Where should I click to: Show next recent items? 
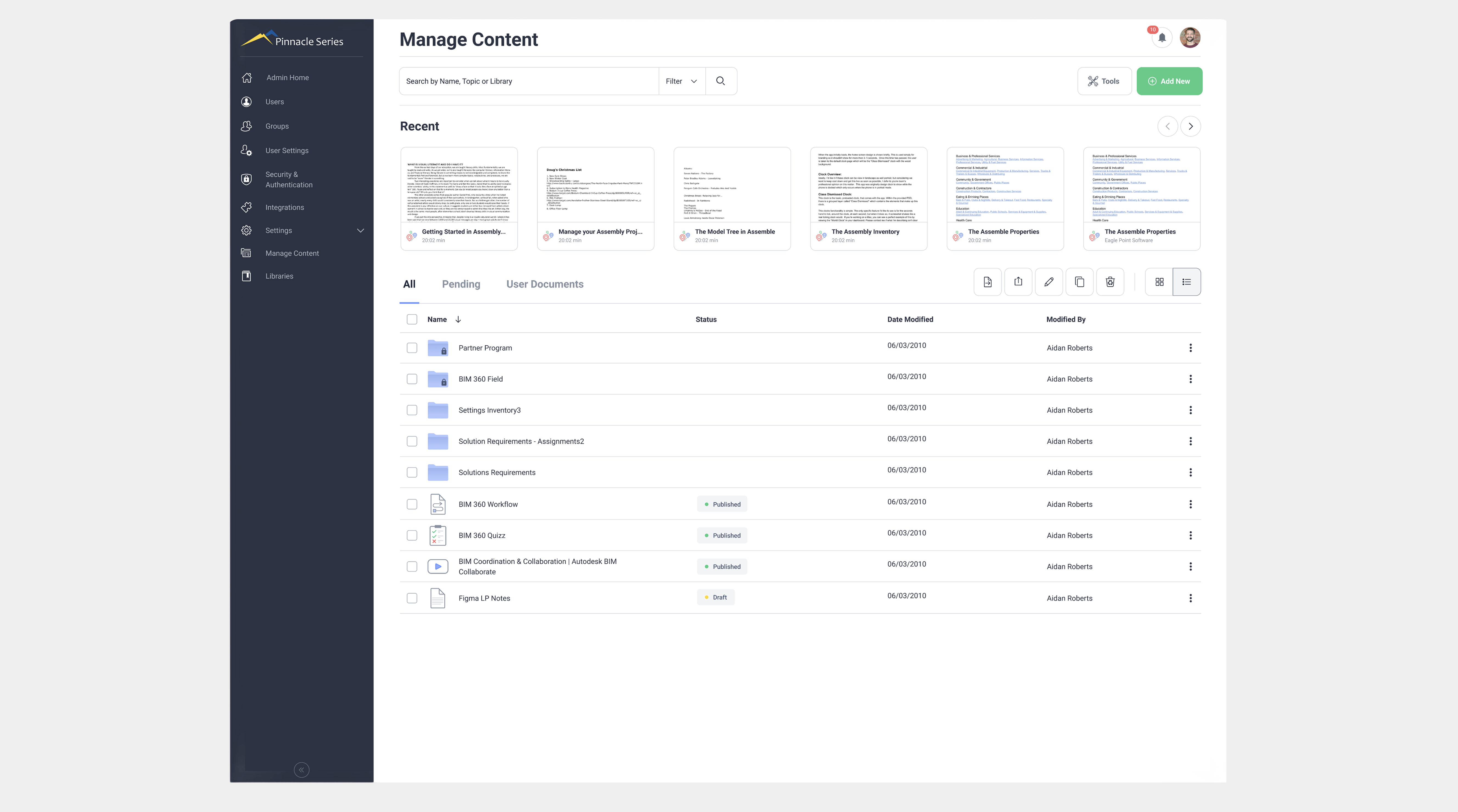tap(1190, 126)
